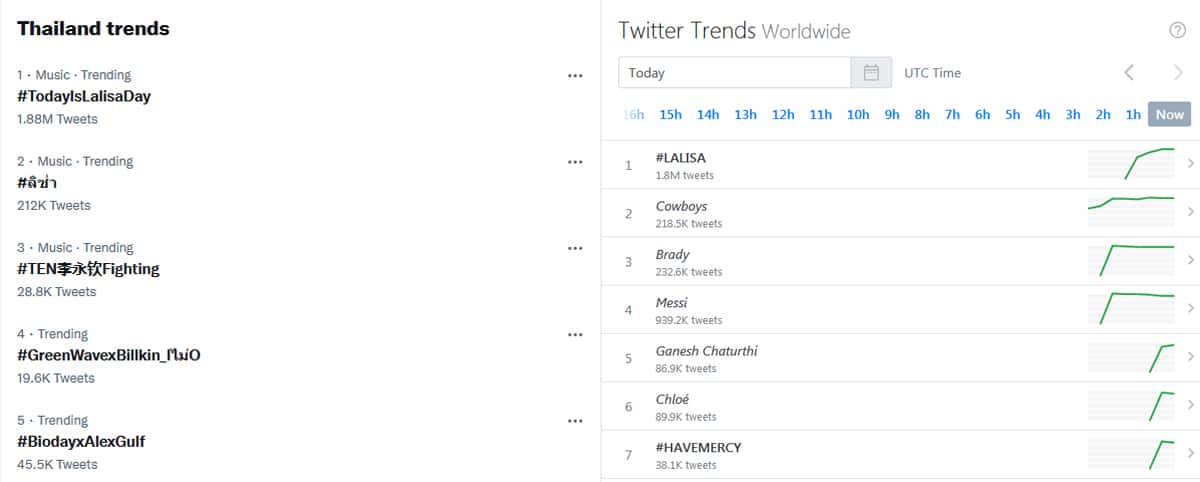The width and height of the screenshot is (1200, 482).
Task: Switch to the 5h time tab
Action: coord(1013,115)
